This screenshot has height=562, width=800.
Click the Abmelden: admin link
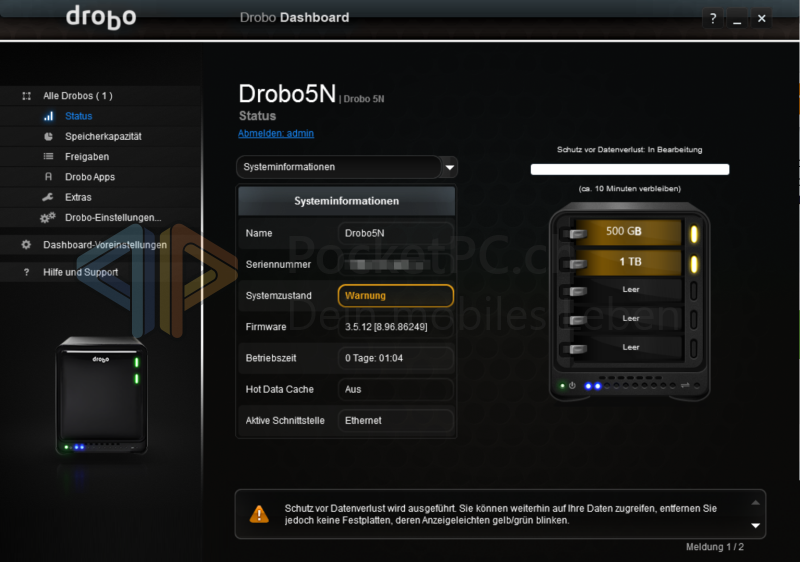coord(276,133)
